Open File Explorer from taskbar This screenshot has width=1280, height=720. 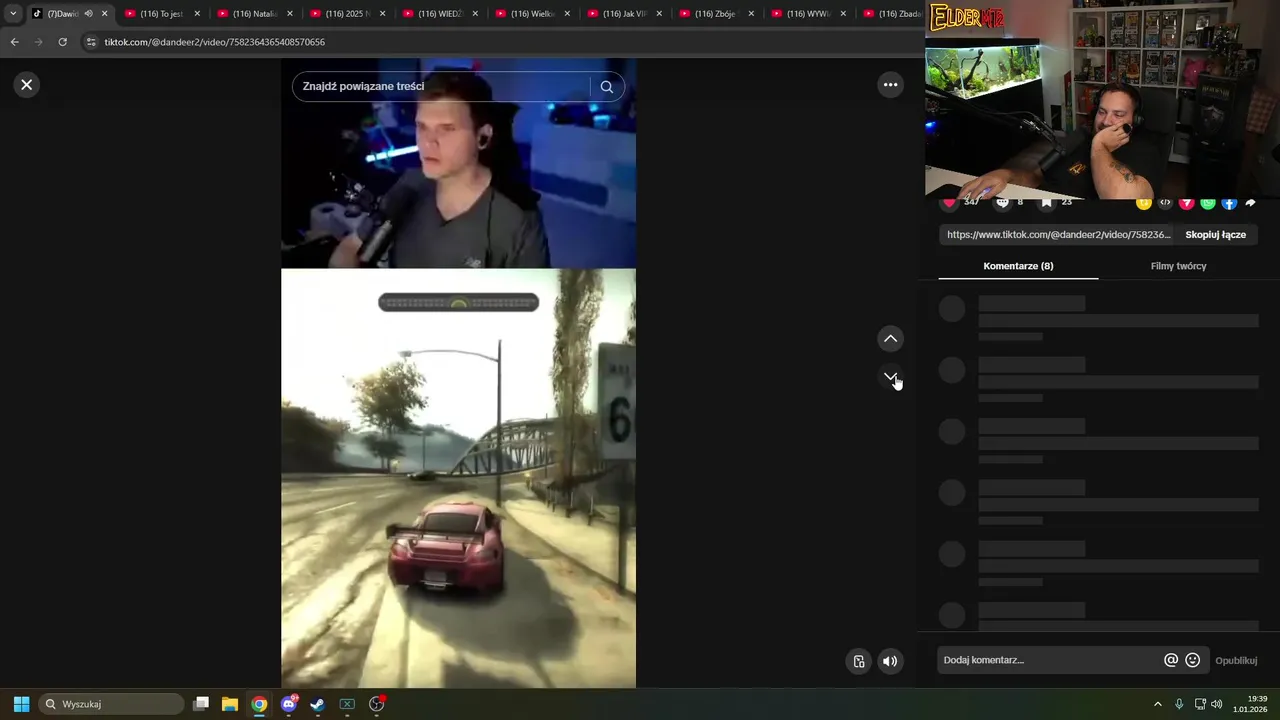click(x=230, y=704)
